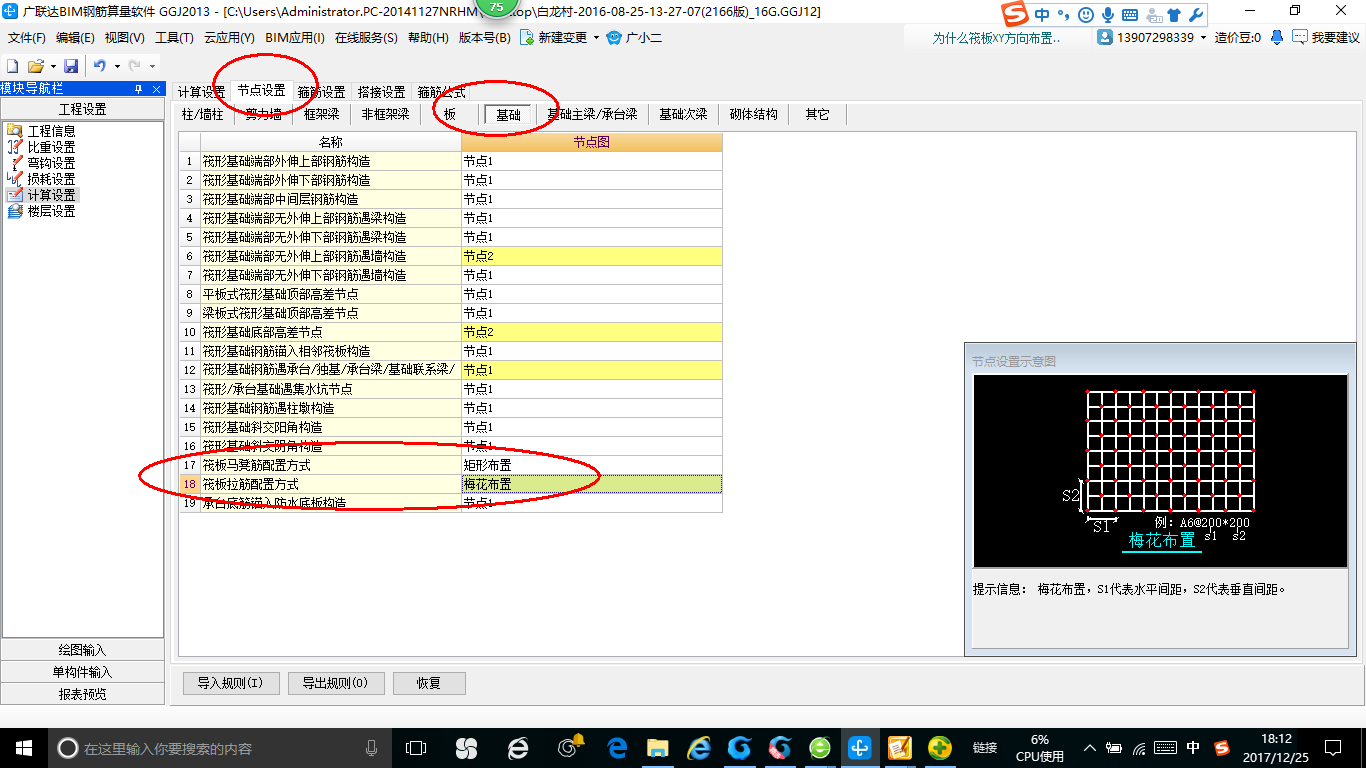This screenshot has width=1366, height=768.
Task: Open 为什么筏板XY方向布置 help link
Action: coord(996,38)
